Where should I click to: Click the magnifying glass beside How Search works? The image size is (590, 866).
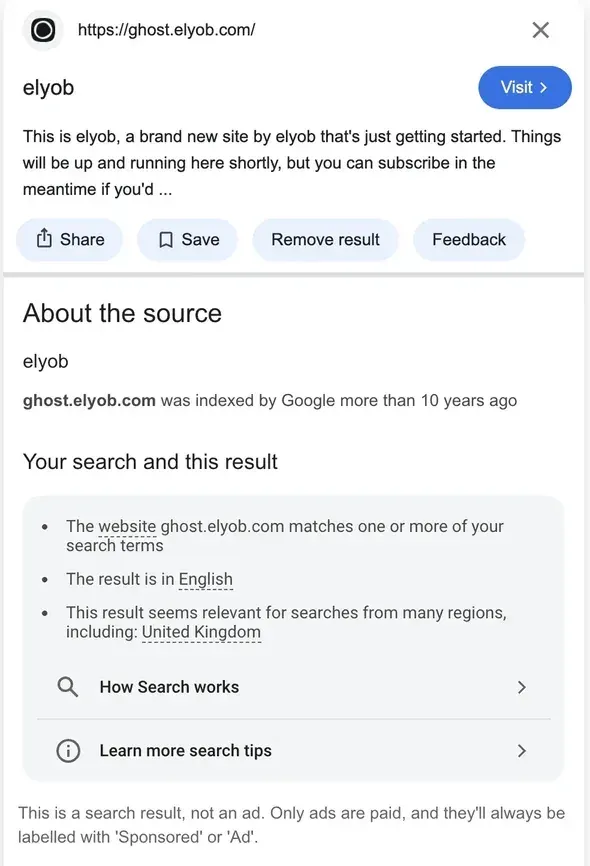point(67,687)
